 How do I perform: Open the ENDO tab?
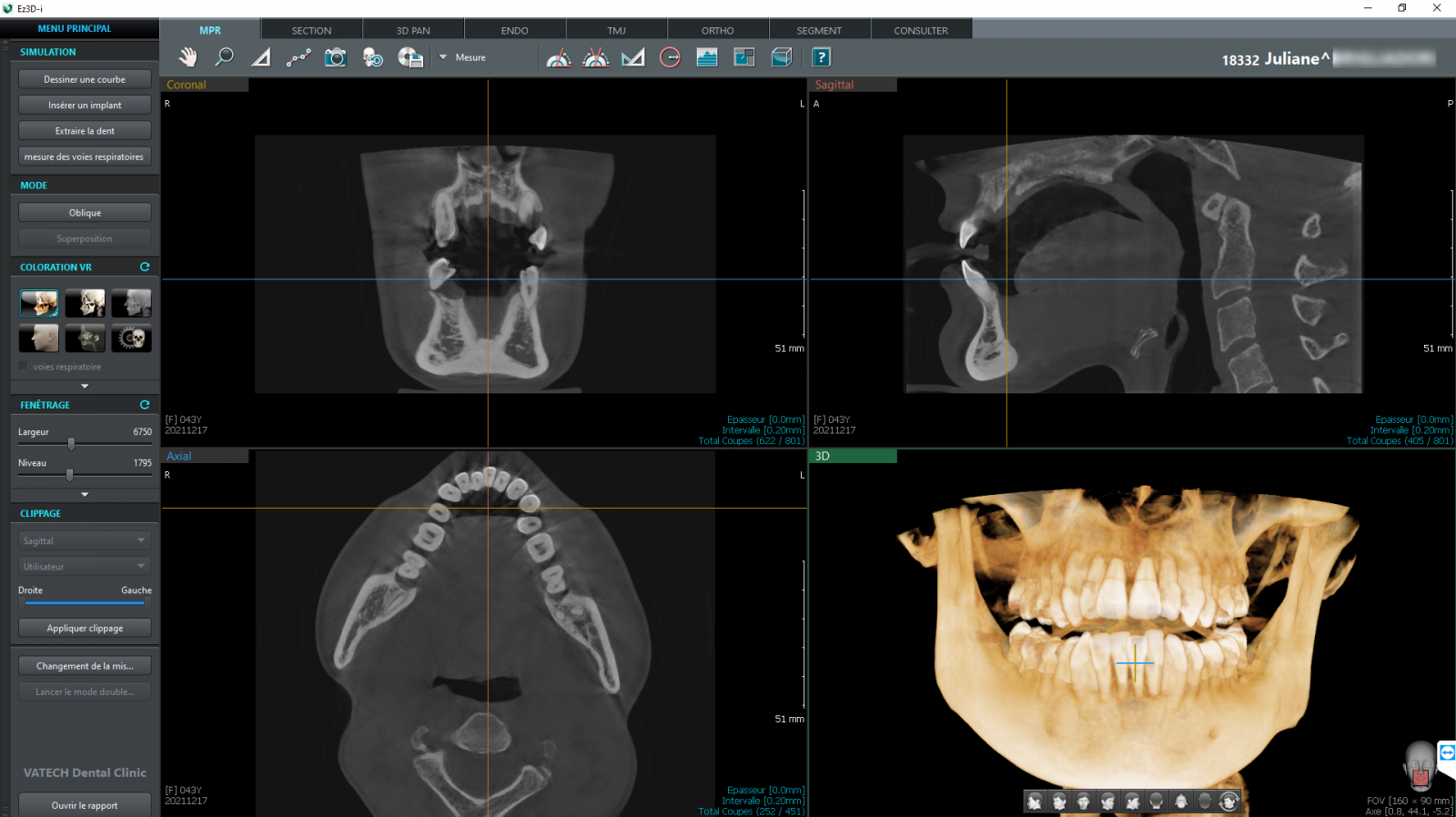tap(514, 30)
